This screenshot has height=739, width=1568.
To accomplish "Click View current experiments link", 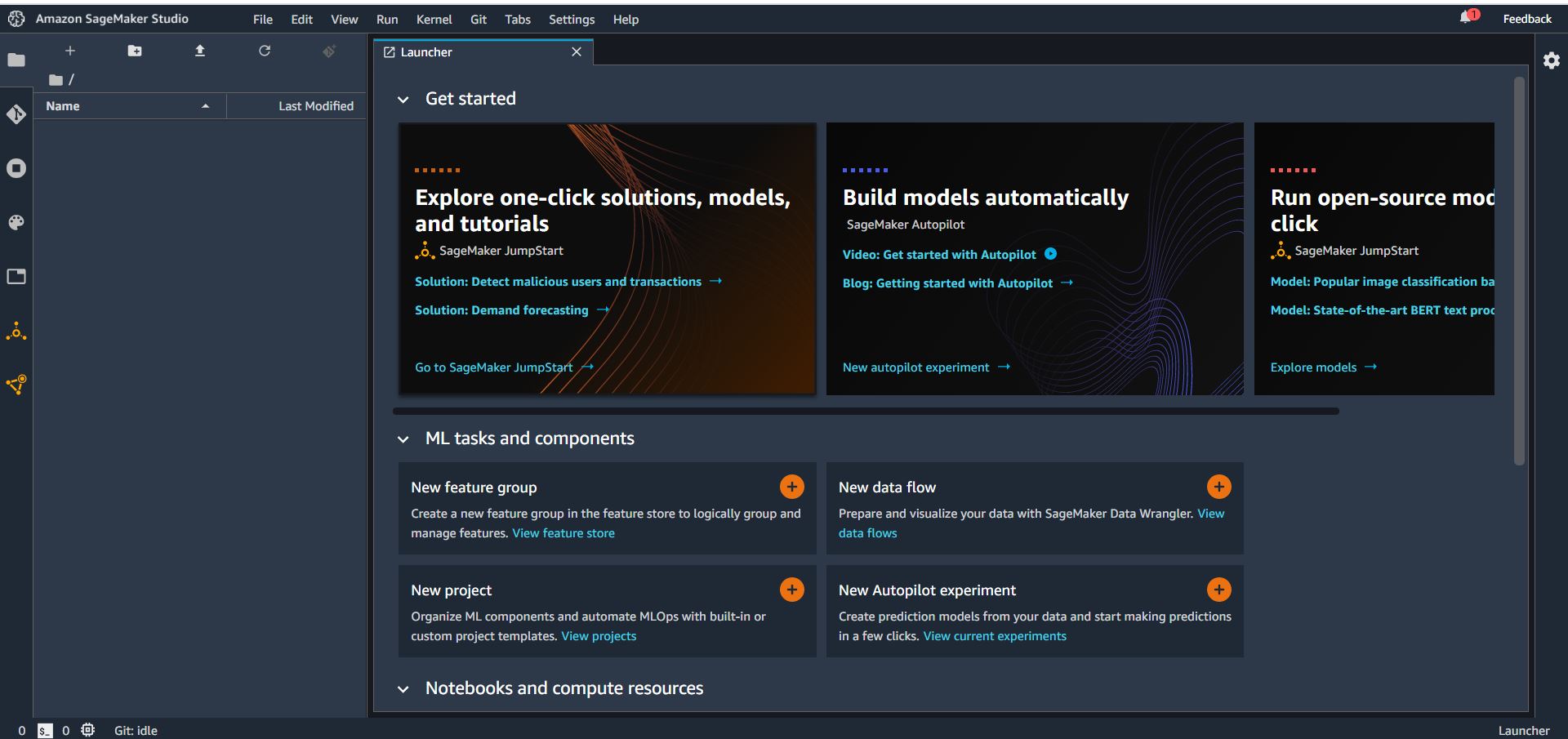I will 995,635.
